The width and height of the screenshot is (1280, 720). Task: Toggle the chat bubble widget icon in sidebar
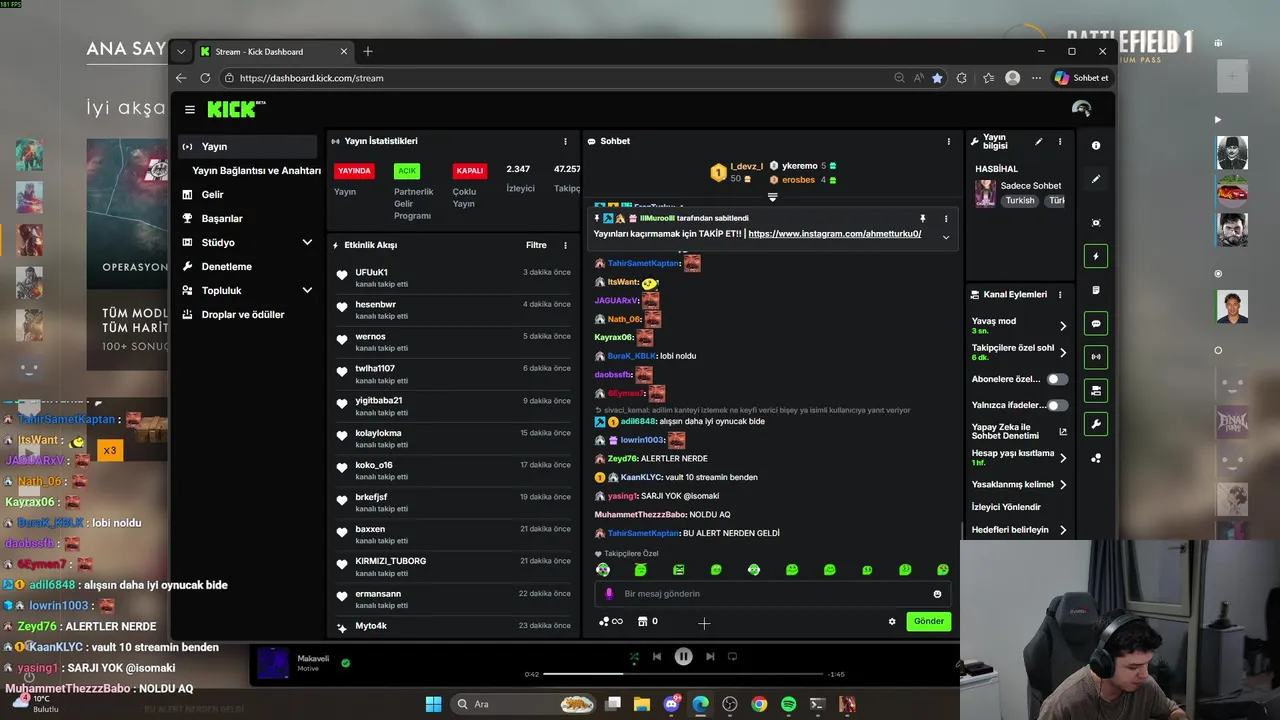point(1096,324)
